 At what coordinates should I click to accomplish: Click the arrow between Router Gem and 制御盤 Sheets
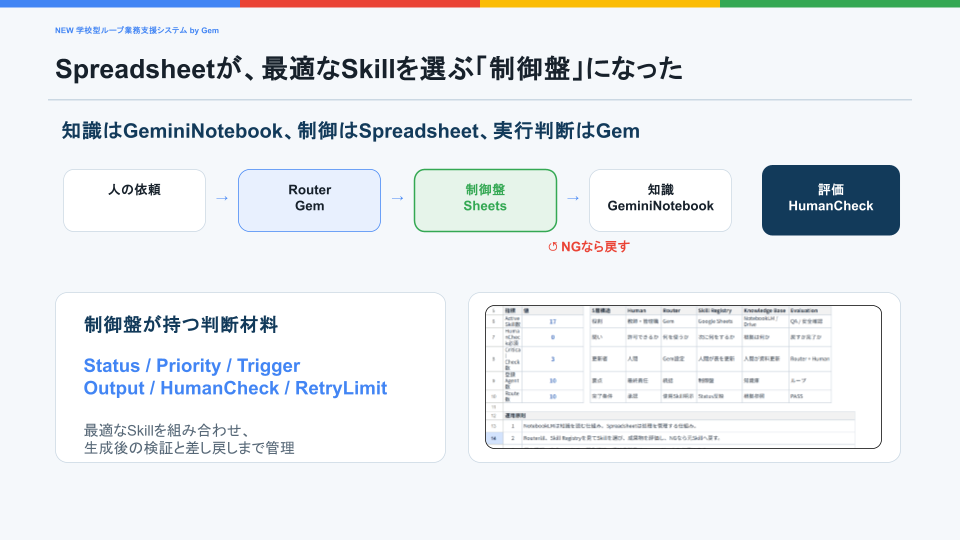tap(397, 198)
